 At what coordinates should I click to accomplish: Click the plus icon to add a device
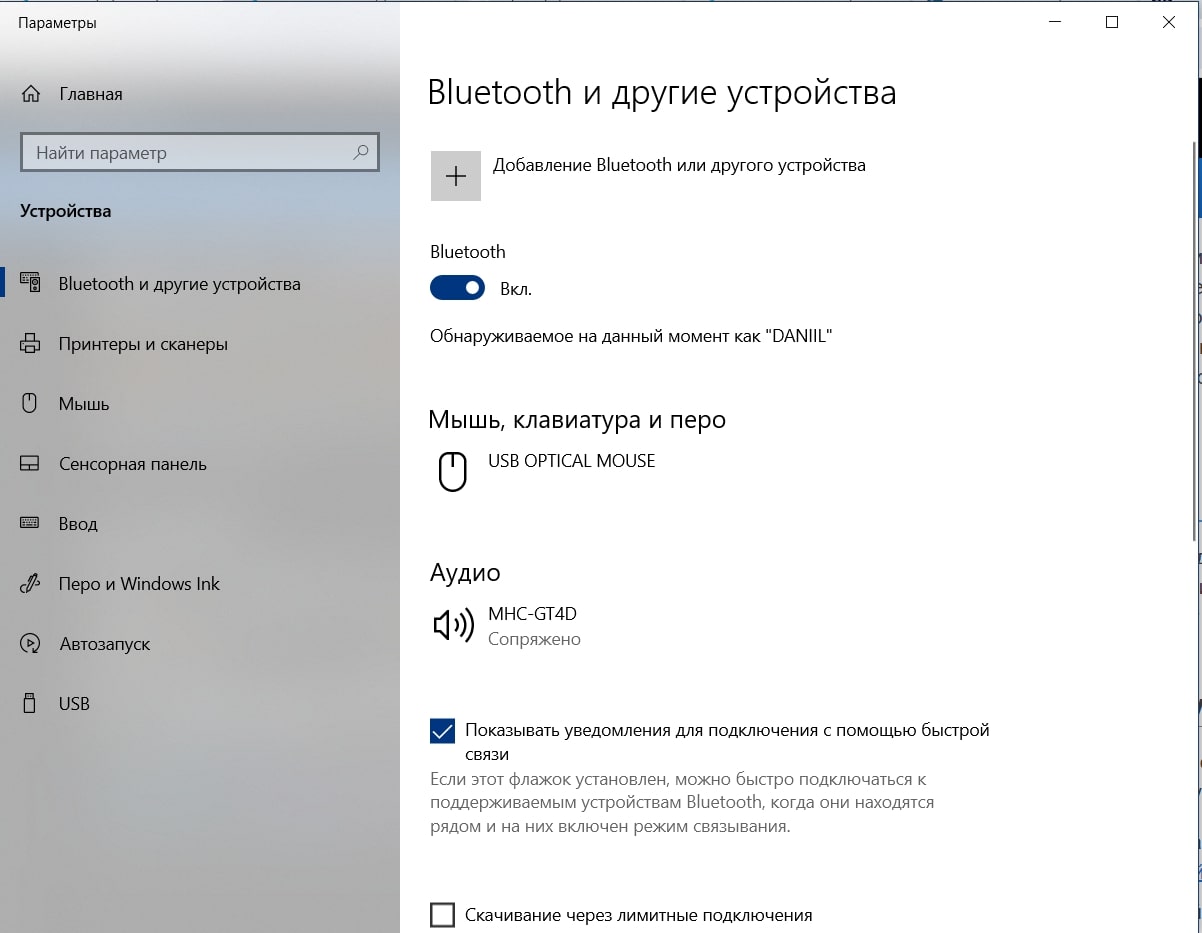(456, 176)
